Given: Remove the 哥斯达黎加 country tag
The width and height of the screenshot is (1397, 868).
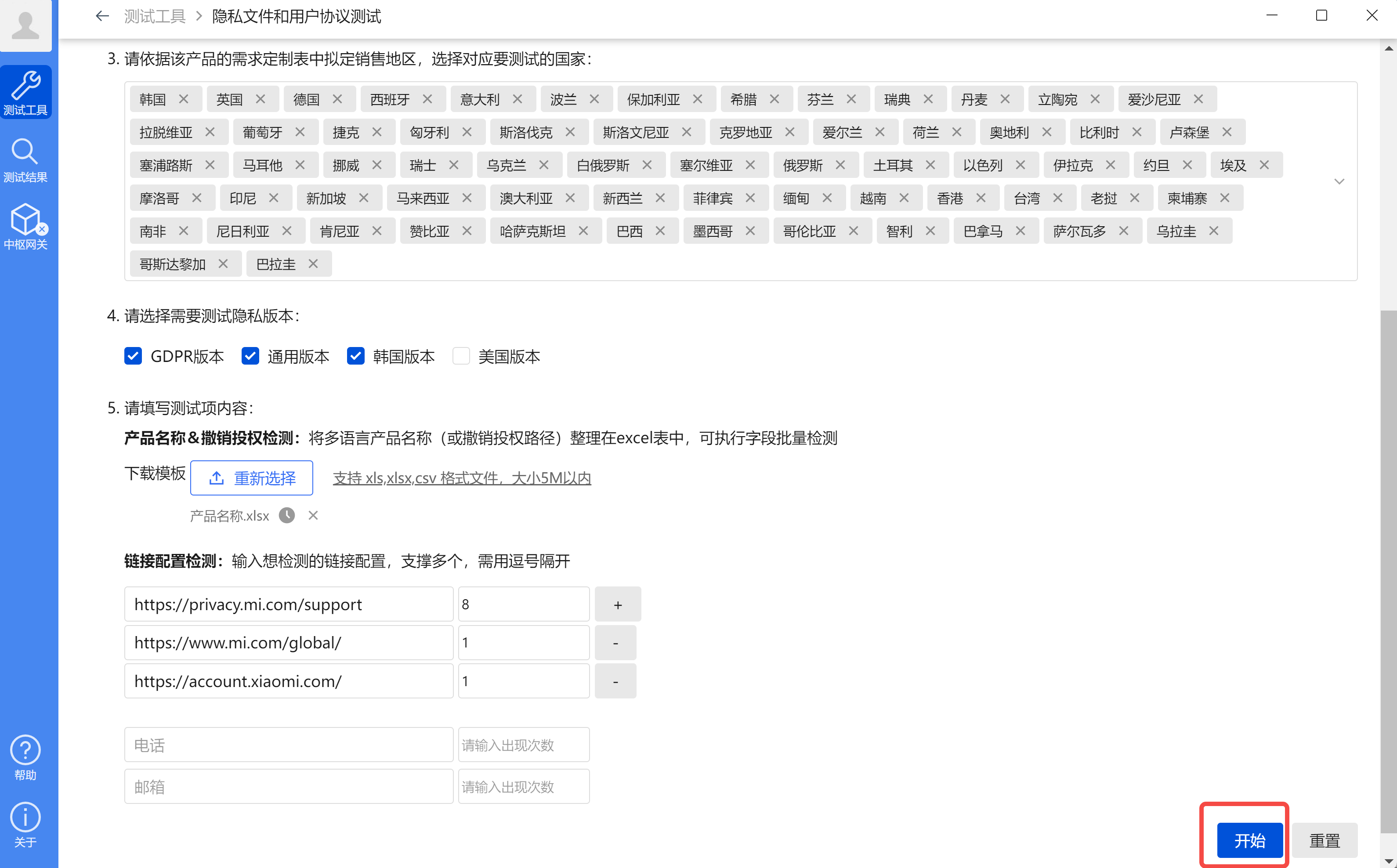Looking at the screenshot, I should (x=223, y=264).
